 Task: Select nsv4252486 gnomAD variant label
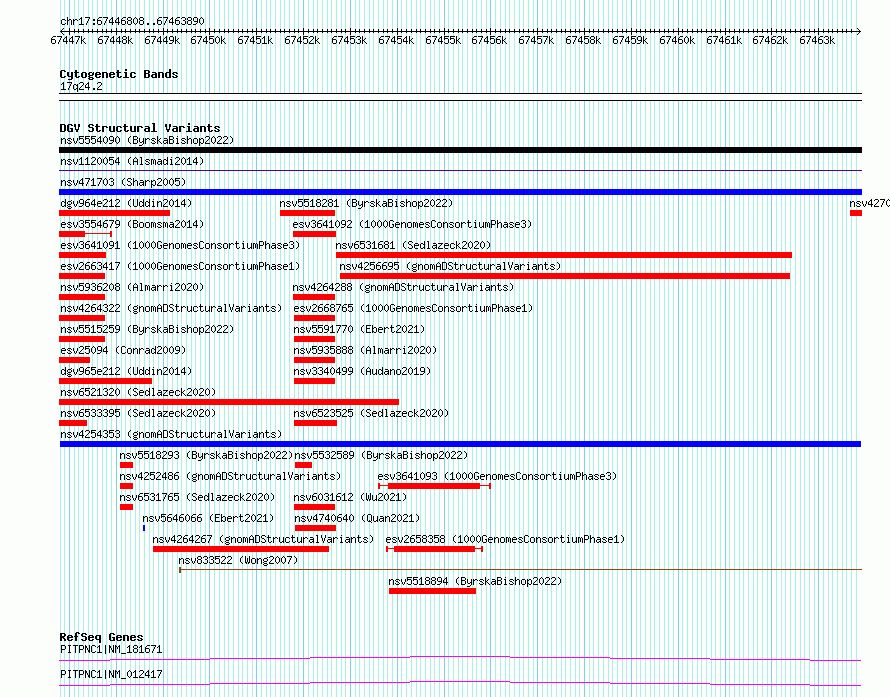230,476
